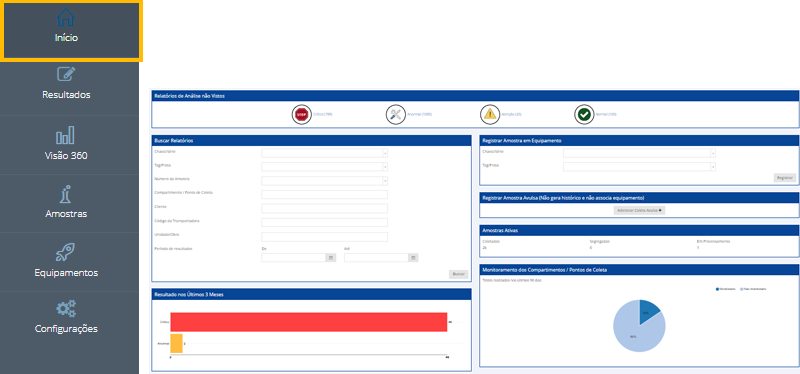This screenshot has width=800, height=374.
Task: Open Equipamentos rocket icon
Action: pos(66,253)
